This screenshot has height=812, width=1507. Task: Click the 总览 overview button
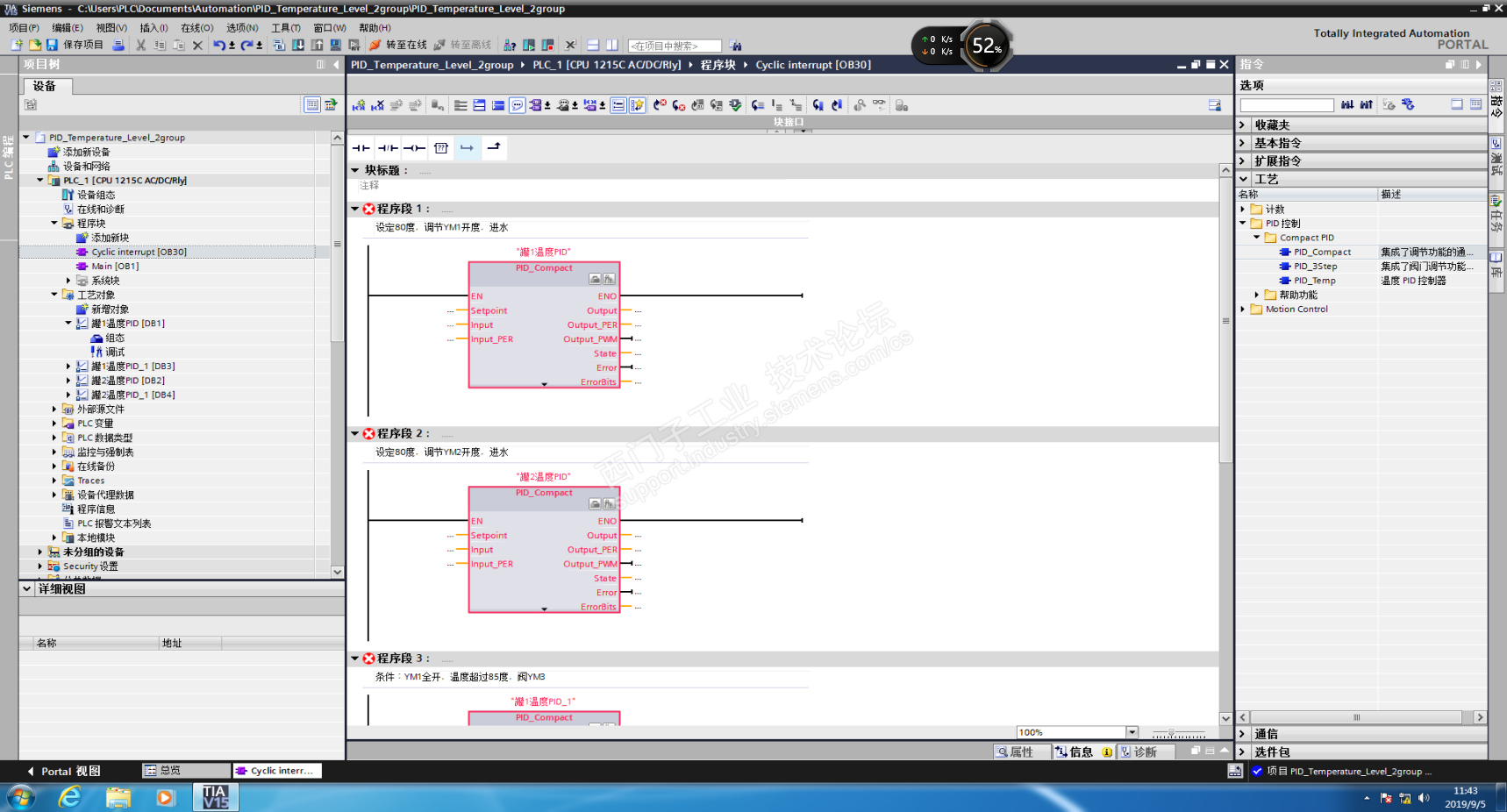(186, 771)
